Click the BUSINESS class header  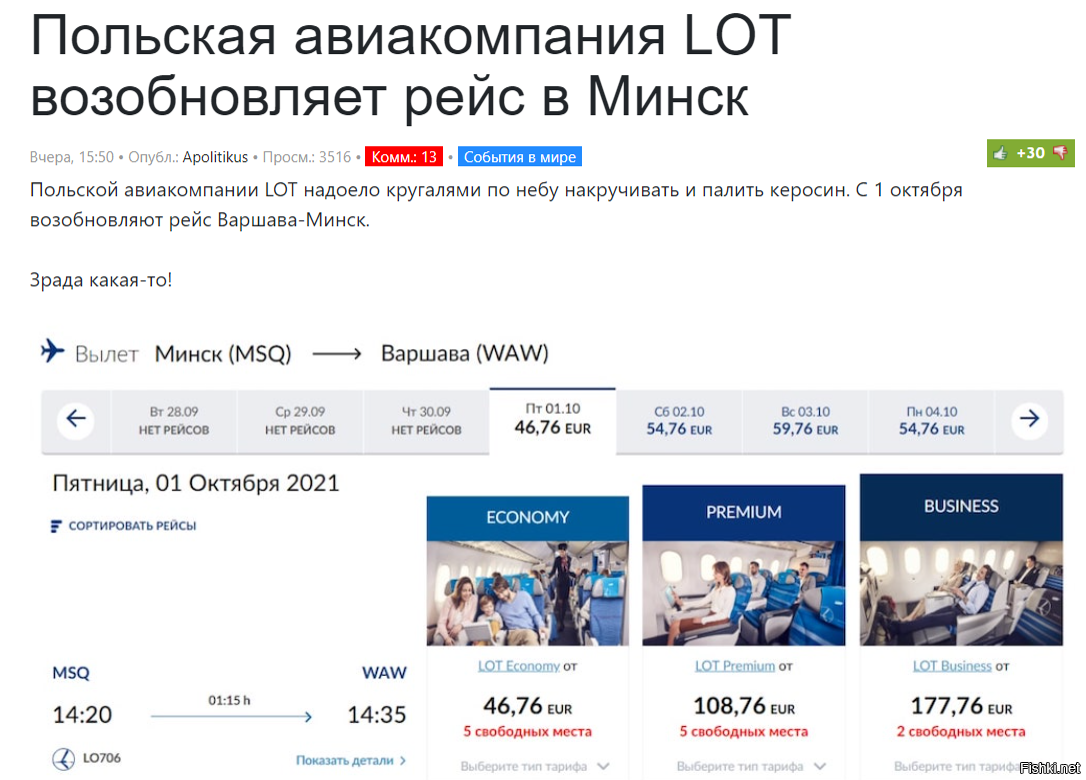[x=961, y=507]
